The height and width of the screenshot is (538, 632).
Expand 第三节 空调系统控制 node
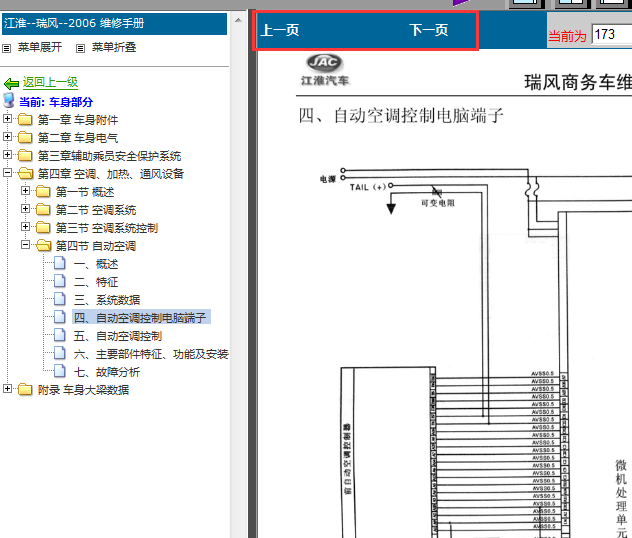(x=25, y=226)
